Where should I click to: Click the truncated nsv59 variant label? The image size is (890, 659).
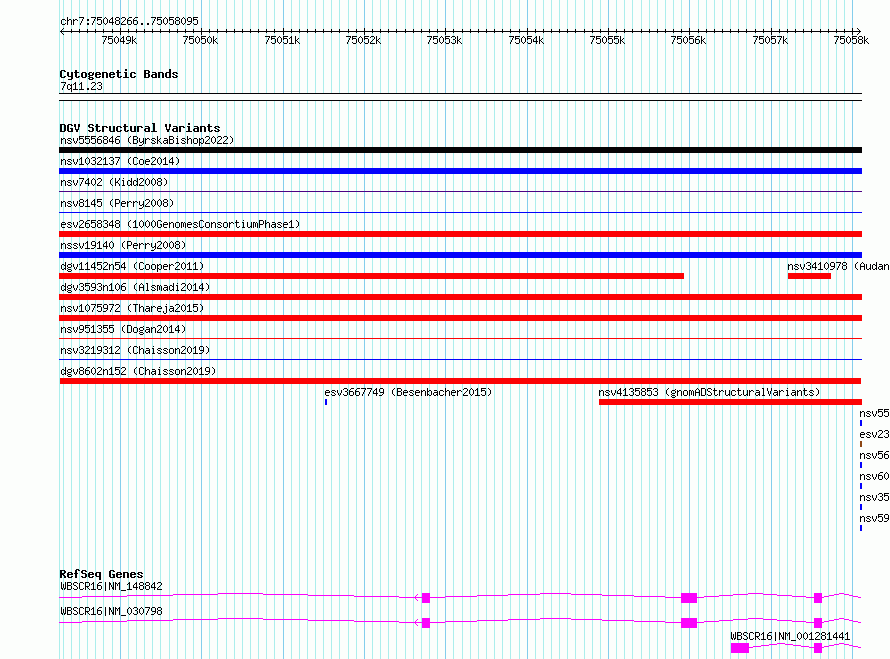[x=874, y=518]
